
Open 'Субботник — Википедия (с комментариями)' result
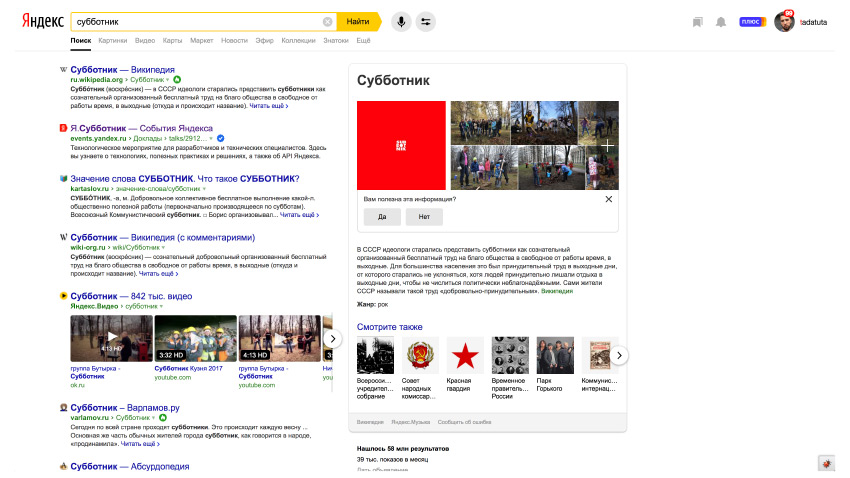pyautogui.click(x=163, y=237)
